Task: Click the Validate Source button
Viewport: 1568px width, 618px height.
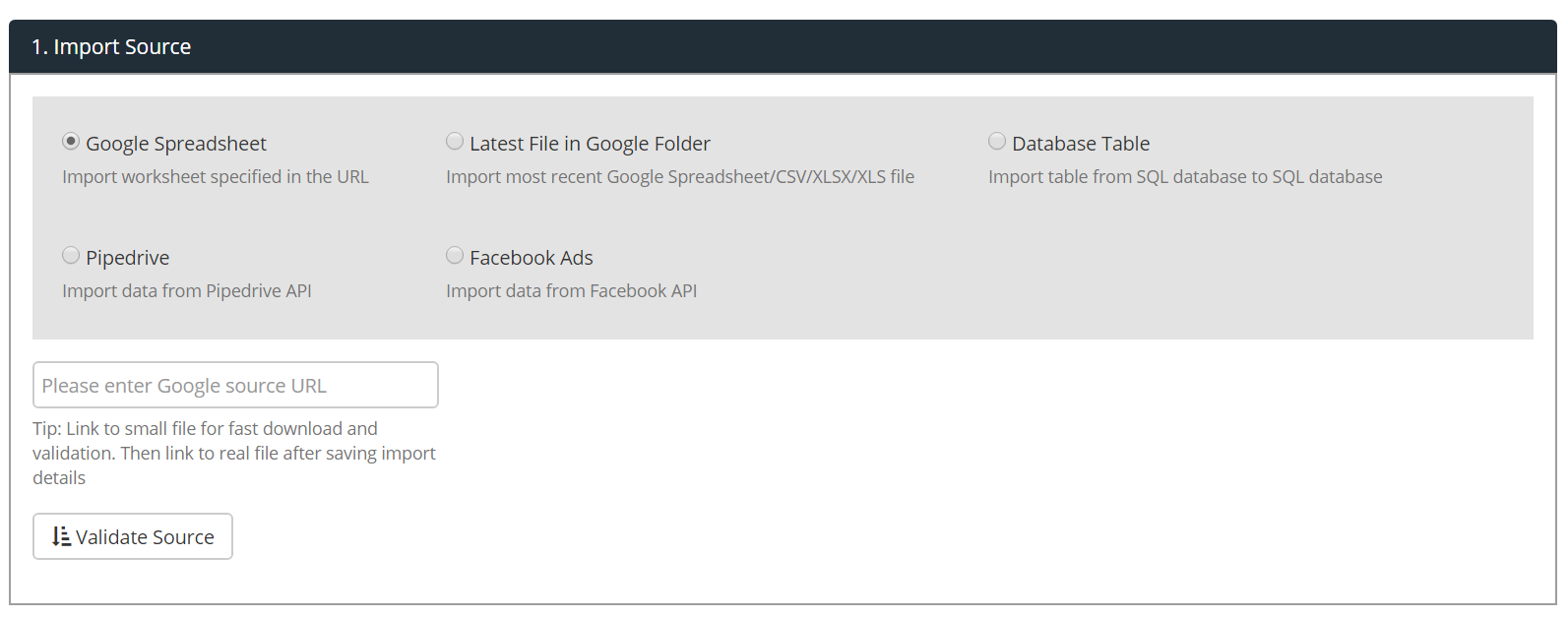Action: [x=132, y=536]
